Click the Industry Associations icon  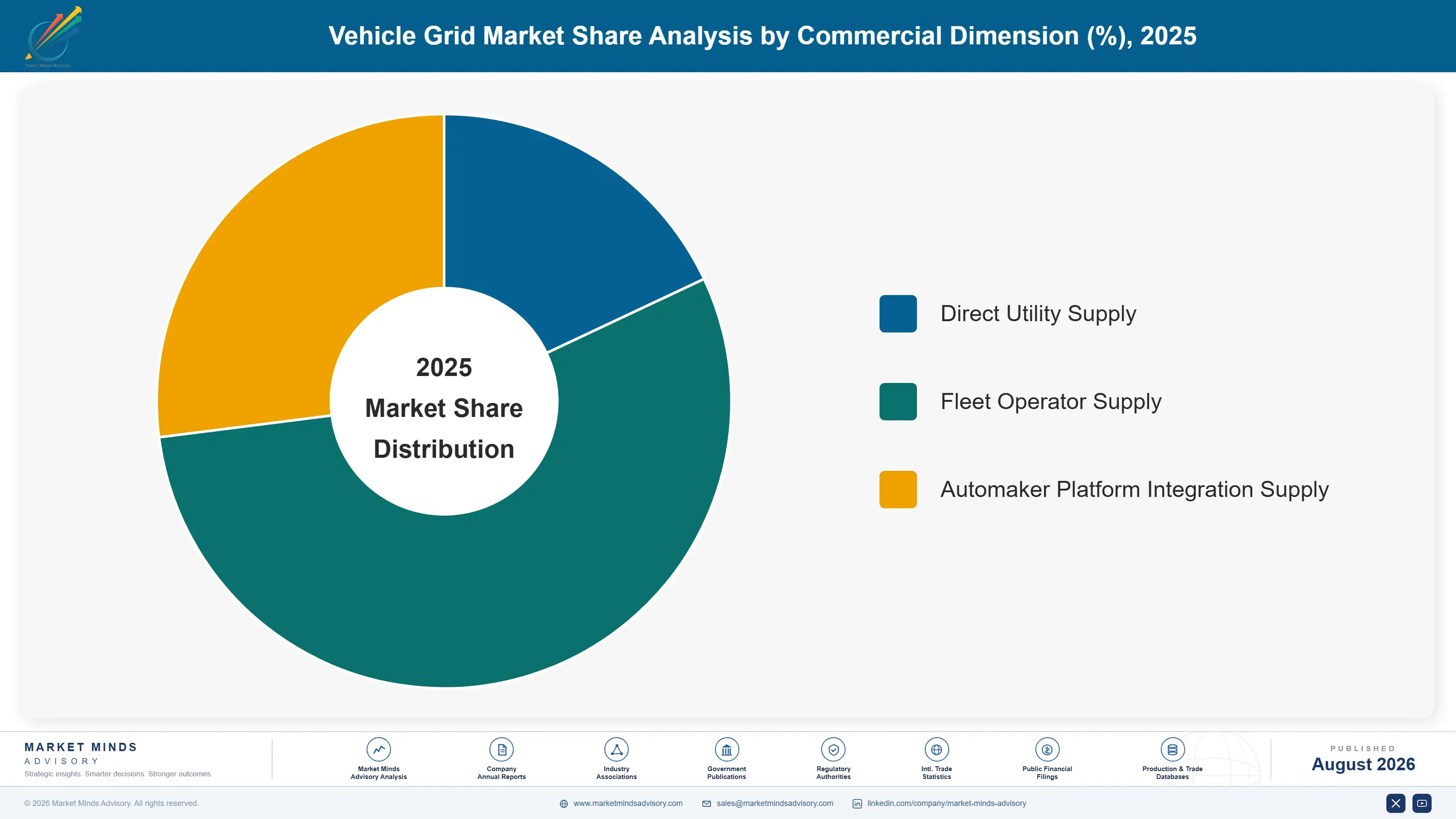coord(616,749)
